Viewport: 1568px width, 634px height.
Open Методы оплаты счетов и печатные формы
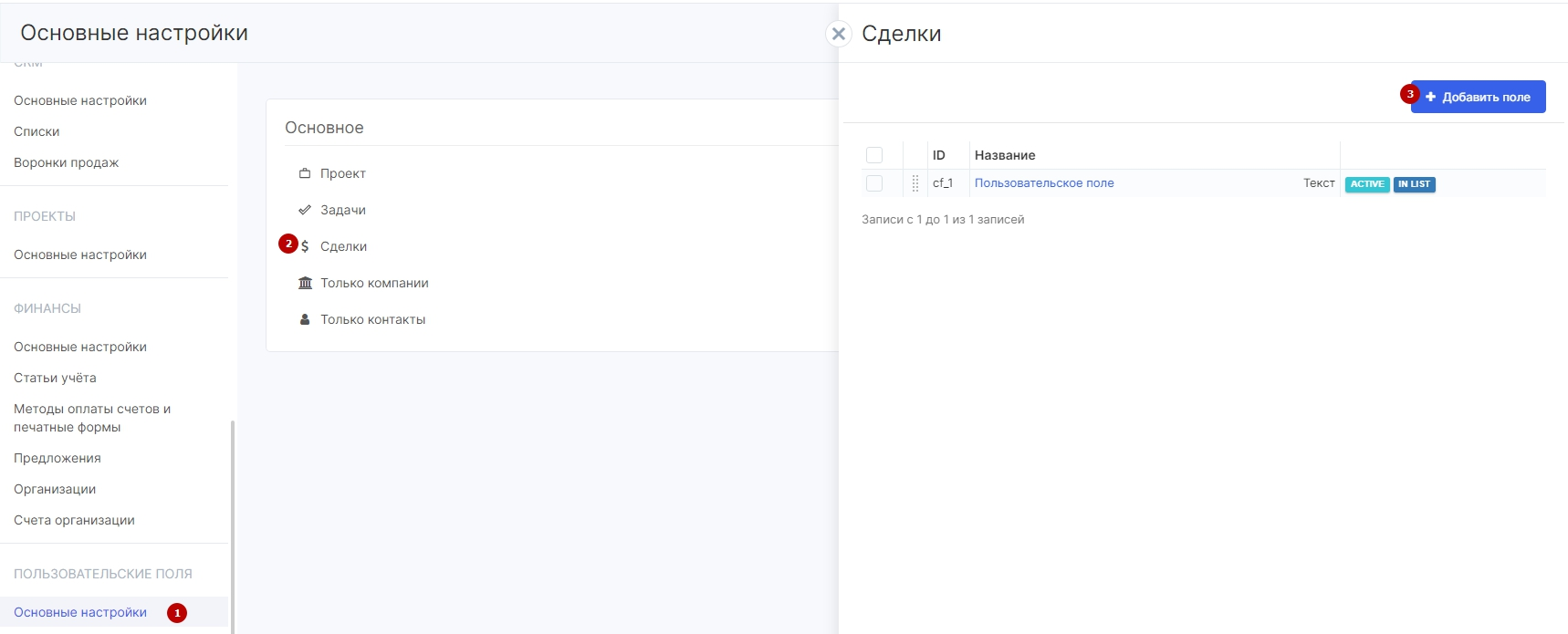coord(92,418)
